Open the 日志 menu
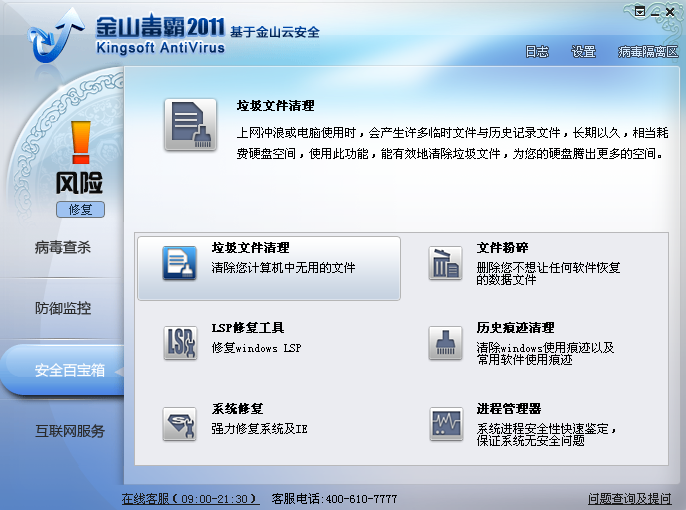Viewport: 686px width, 510px height. tap(537, 52)
